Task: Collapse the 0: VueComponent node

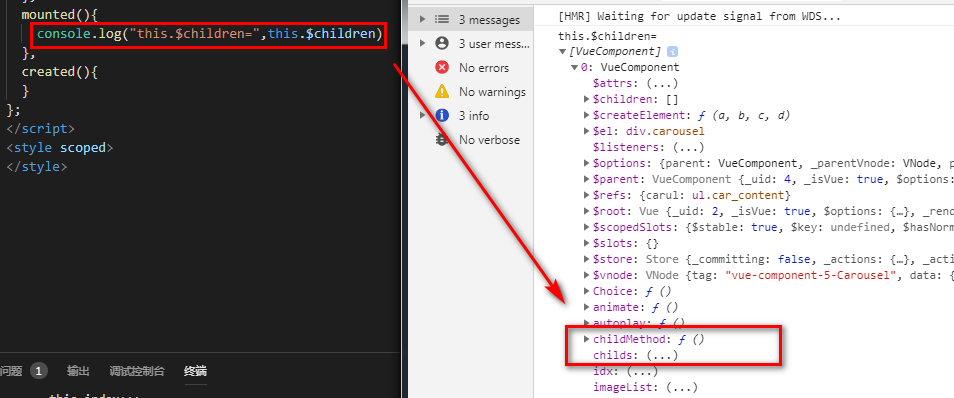Action: coord(575,68)
